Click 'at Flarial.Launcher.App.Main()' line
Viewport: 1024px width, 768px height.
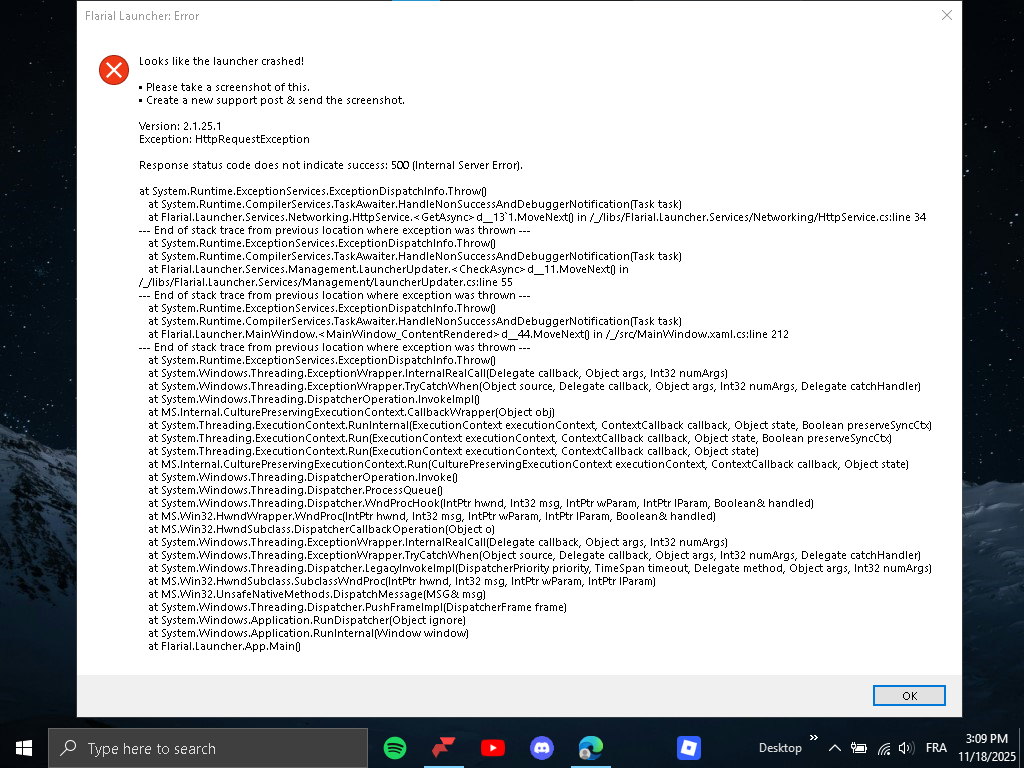(x=224, y=647)
